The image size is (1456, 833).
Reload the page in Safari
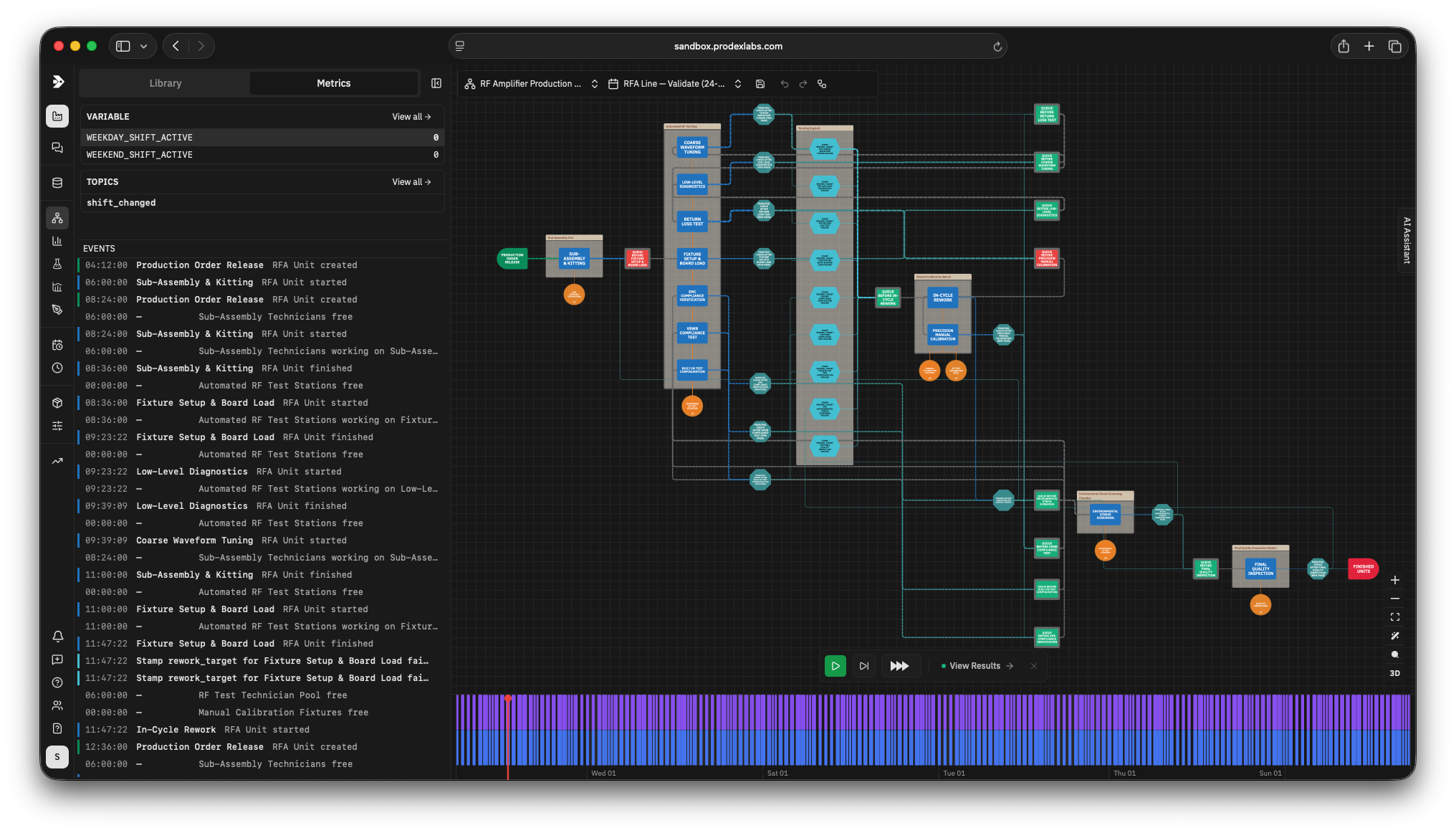[x=997, y=46]
